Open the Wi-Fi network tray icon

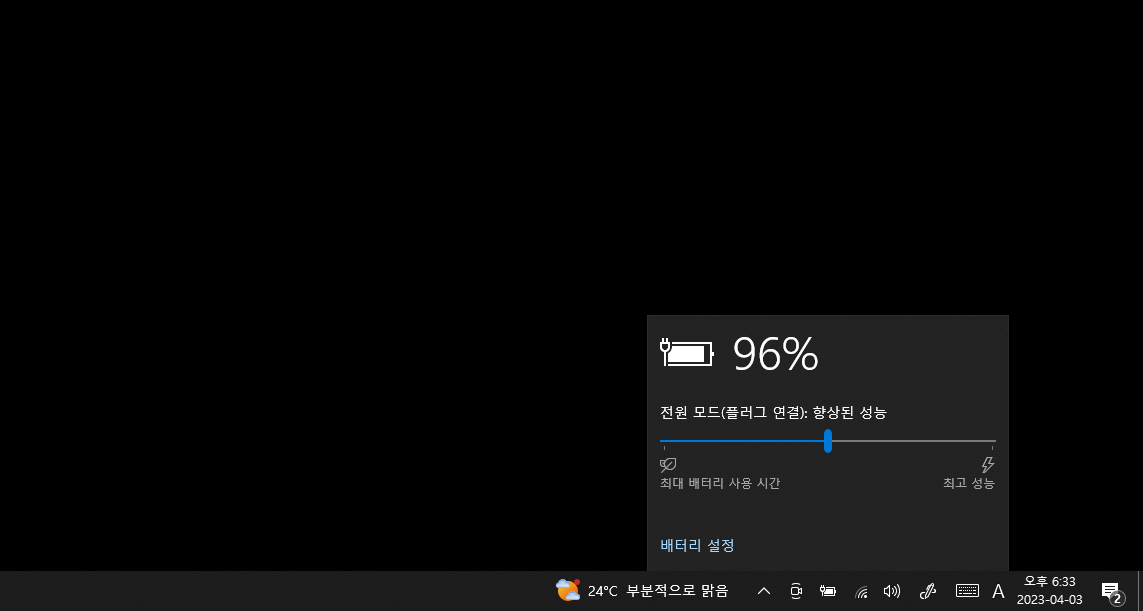861,591
